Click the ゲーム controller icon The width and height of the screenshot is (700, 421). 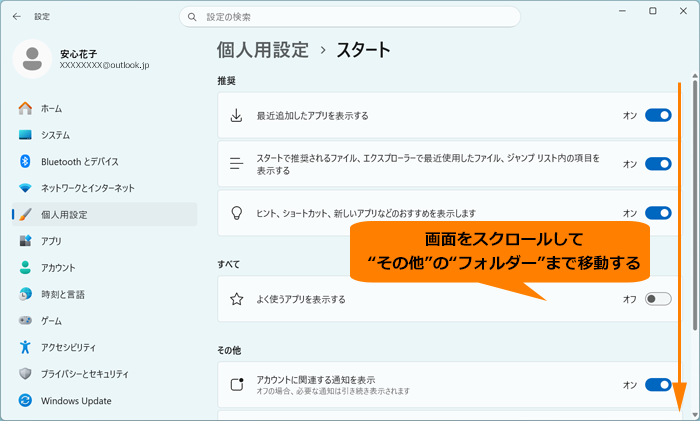(25, 320)
